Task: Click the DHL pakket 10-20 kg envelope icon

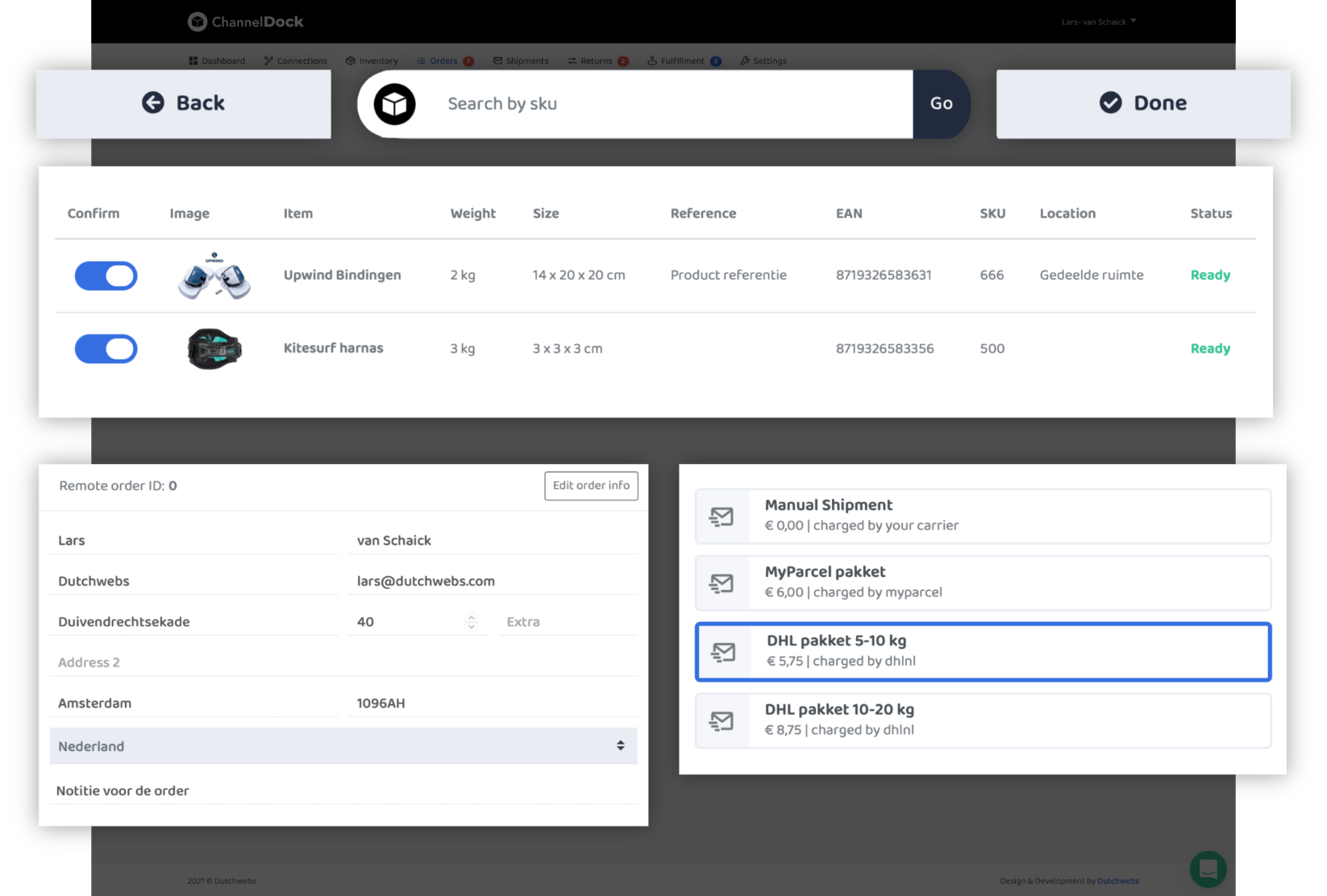Action: coord(722,721)
